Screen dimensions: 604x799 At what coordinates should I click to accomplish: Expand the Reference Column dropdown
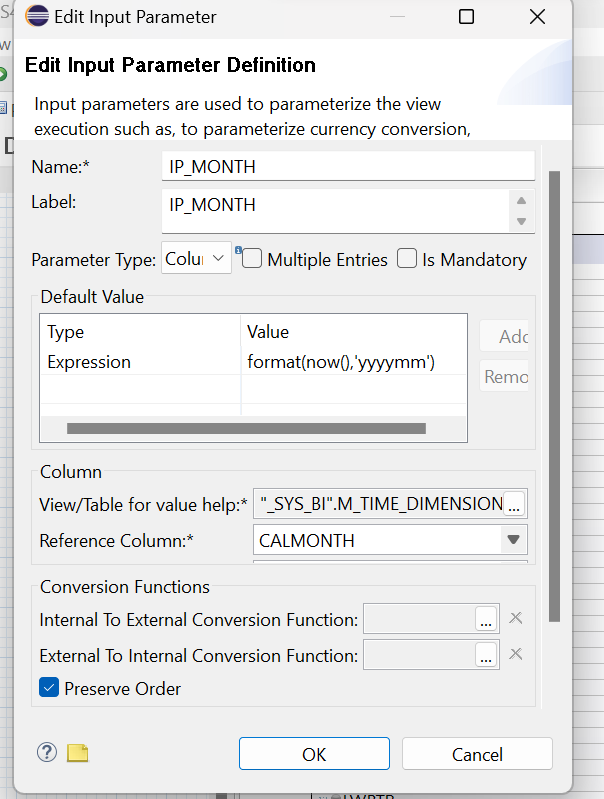click(x=514, y=540)
